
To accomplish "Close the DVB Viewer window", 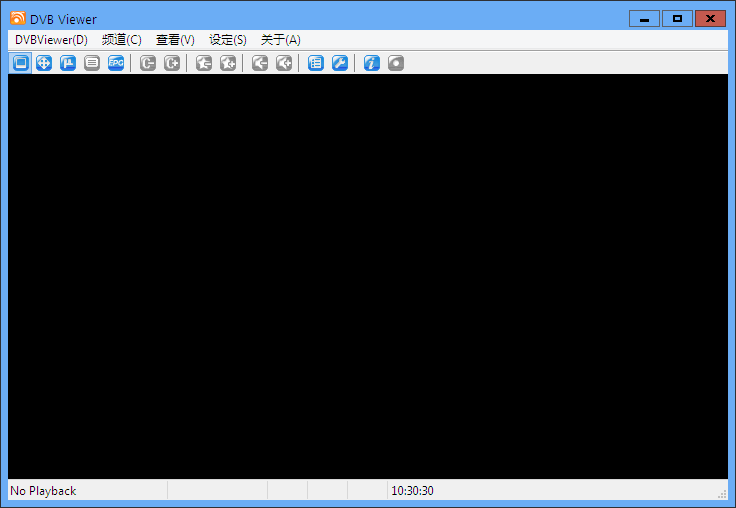I will pyautogui.click(x=711, y=19).
